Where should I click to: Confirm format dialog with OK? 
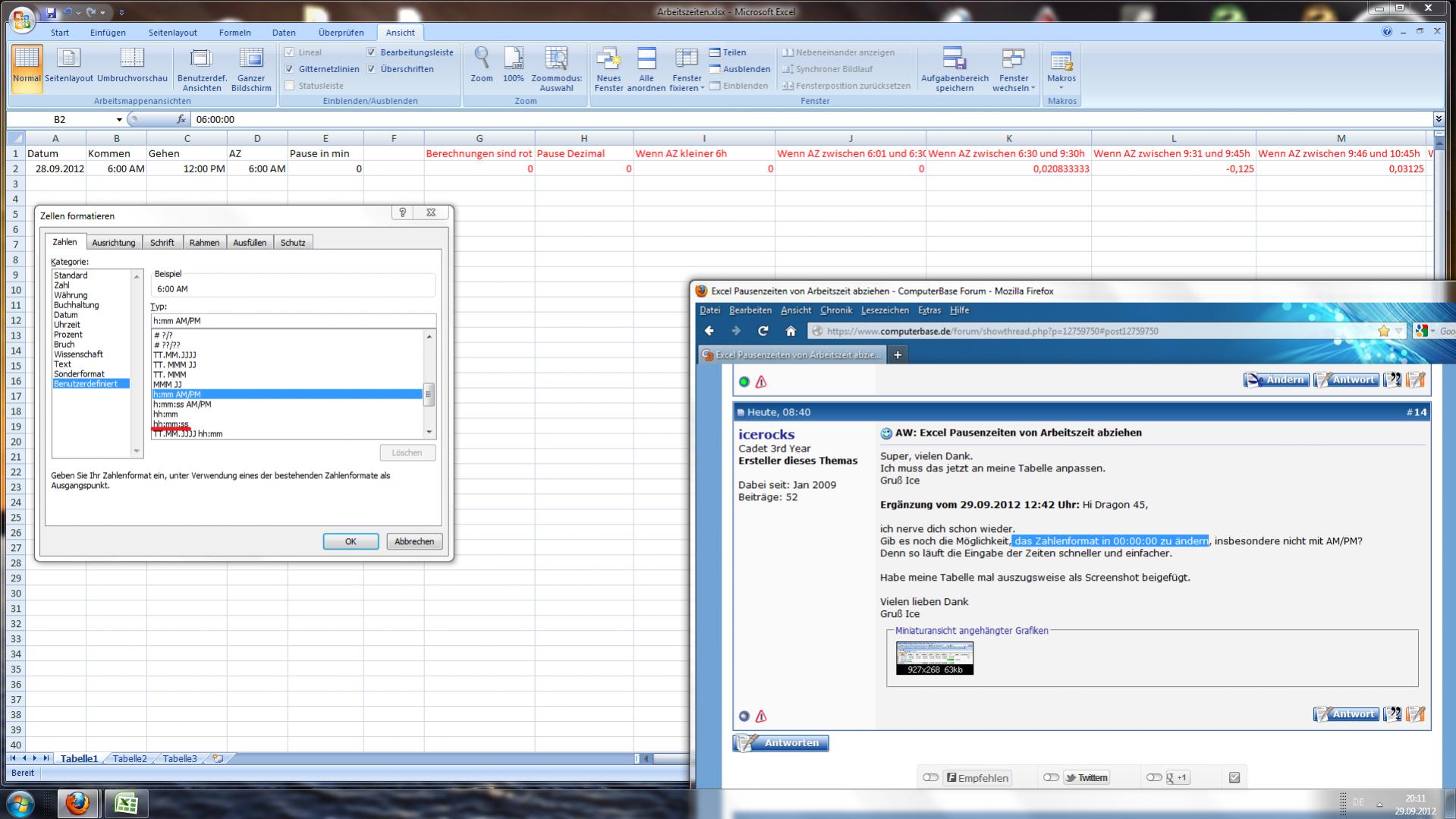(351, 541)
